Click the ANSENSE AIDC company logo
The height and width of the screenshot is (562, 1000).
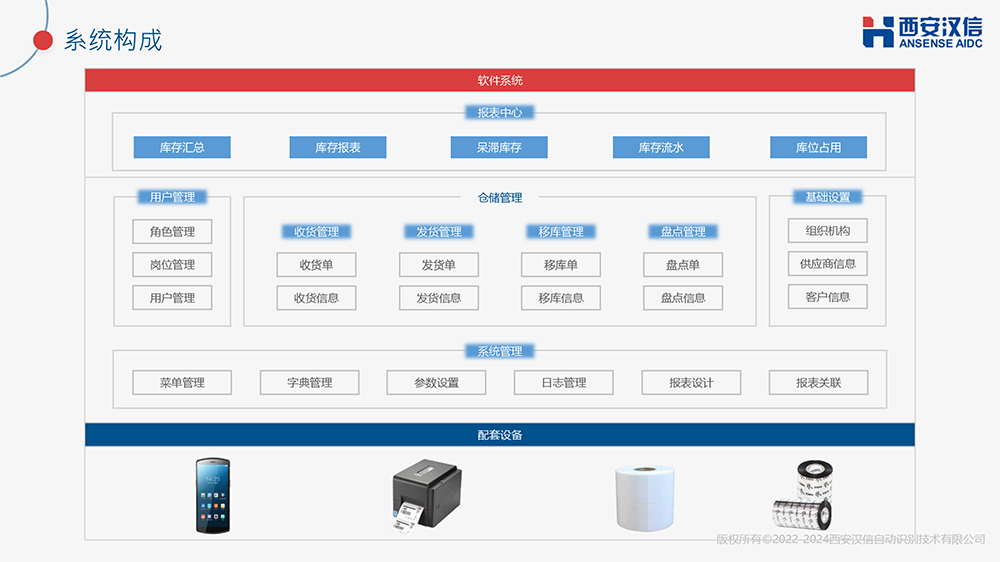click(922, 32)
